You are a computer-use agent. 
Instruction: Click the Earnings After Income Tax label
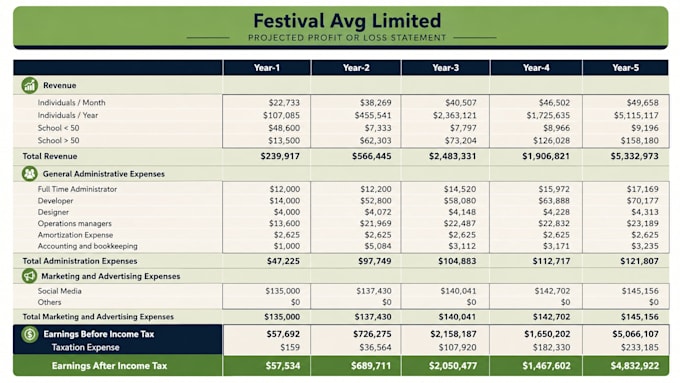[x=109, y=366]
